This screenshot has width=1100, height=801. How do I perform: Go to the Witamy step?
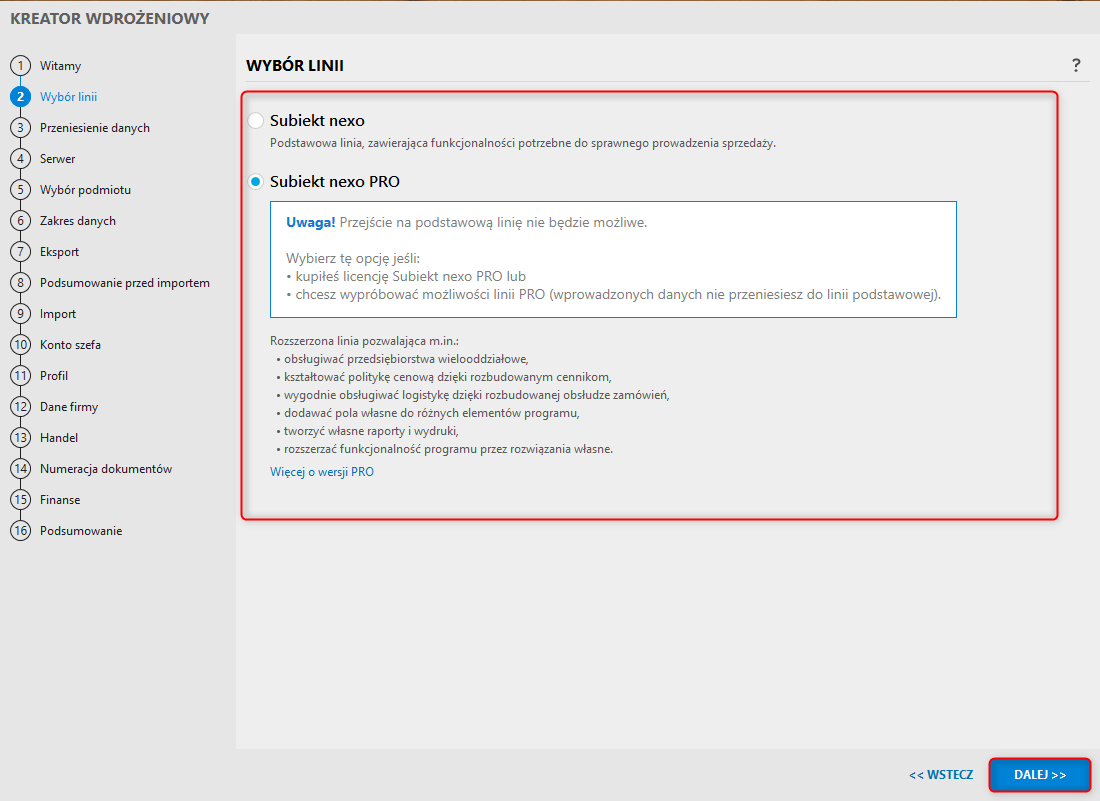pos(60,66)
